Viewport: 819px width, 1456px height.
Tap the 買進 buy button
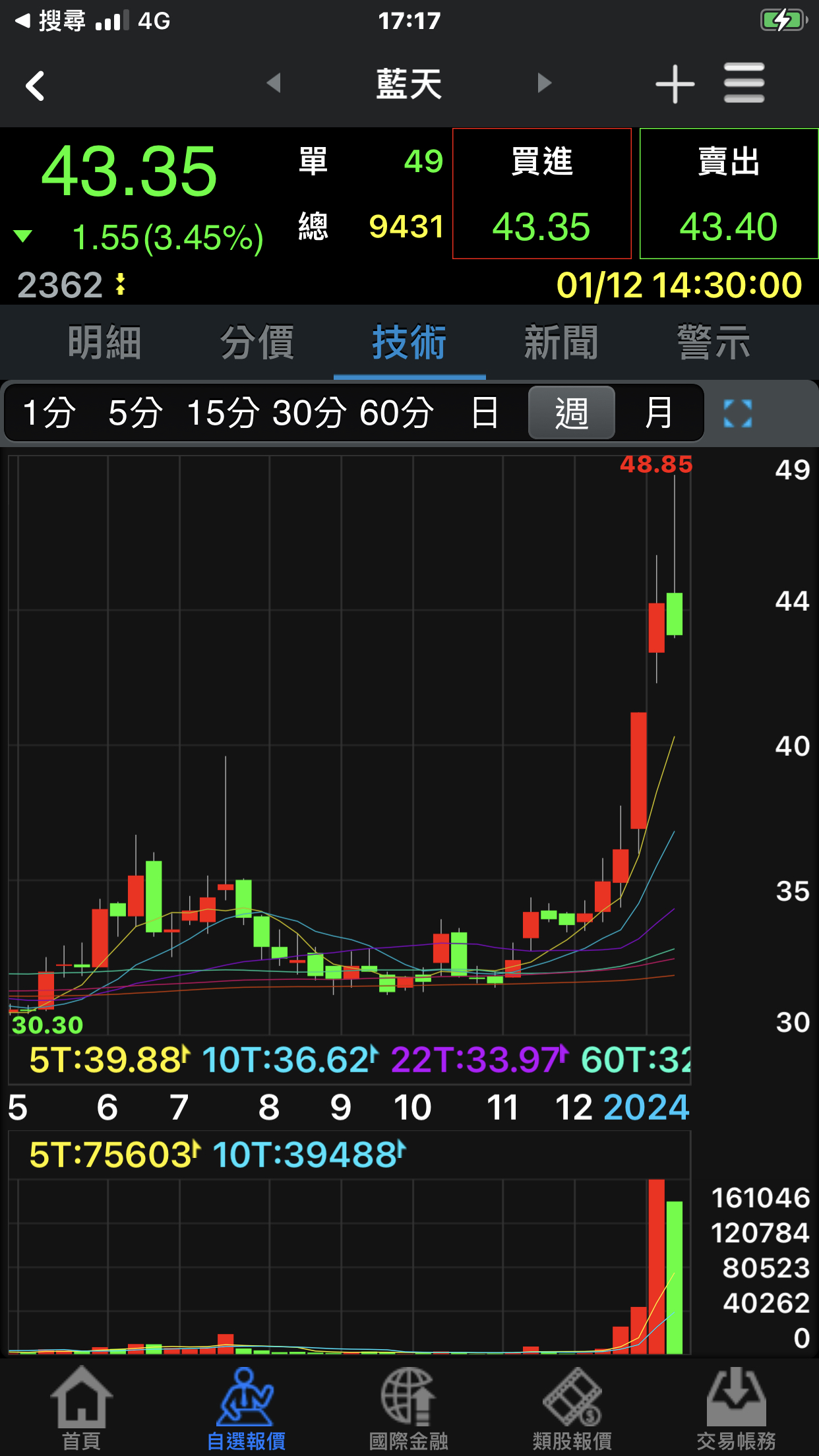(541, 194)
